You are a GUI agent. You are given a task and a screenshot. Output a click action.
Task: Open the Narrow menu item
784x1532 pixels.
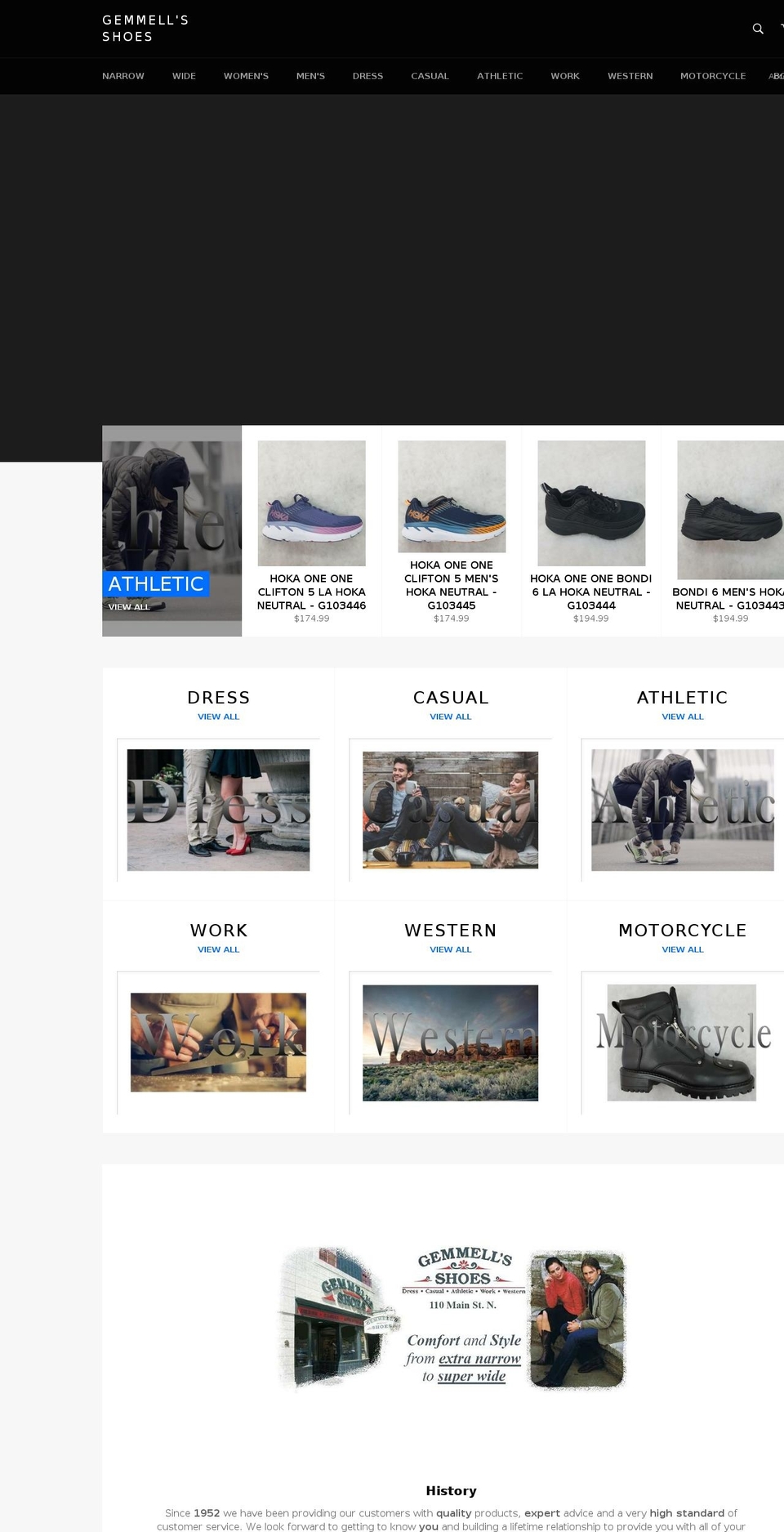click(123, 76)
